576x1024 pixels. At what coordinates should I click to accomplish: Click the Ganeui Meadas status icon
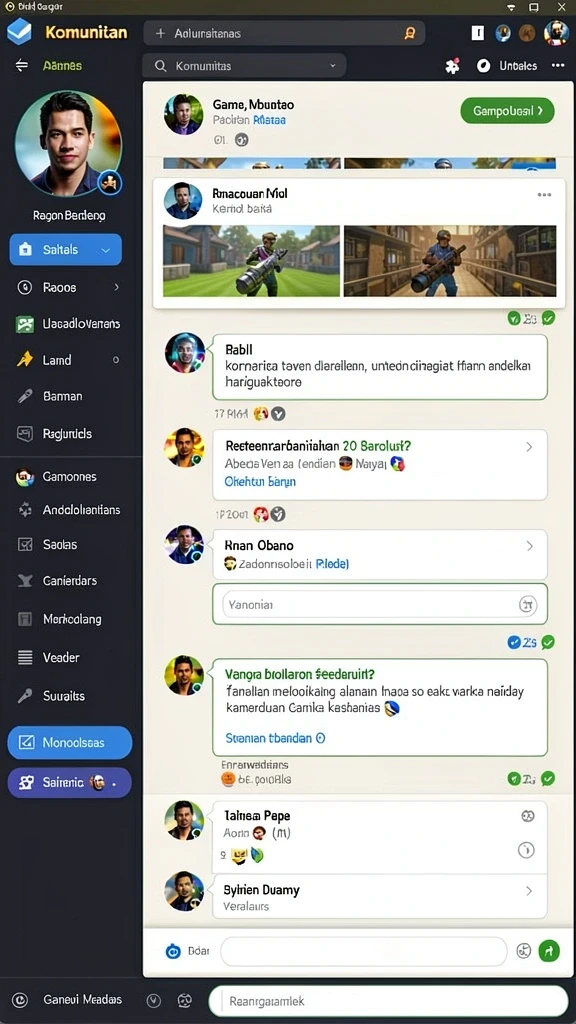point(20,999)
